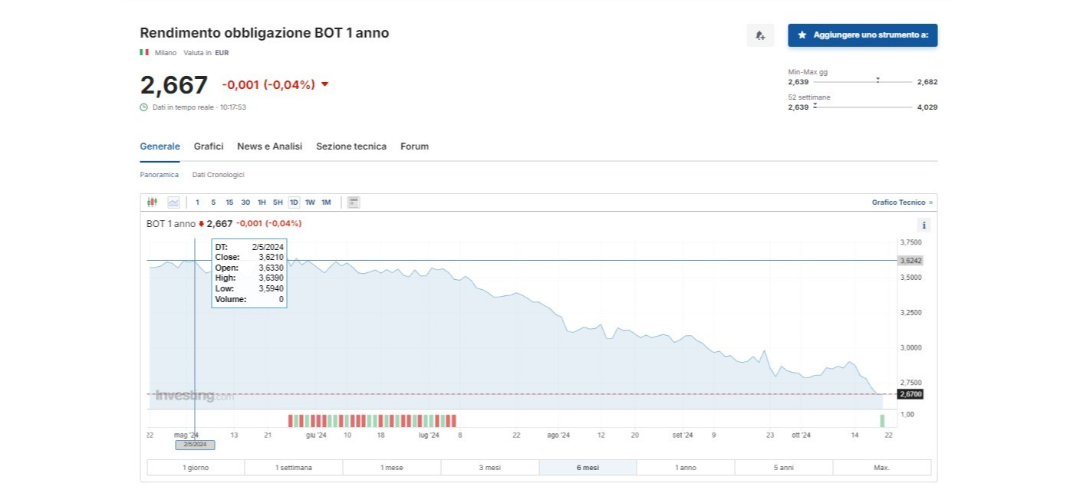Open the Aggiungere uno strumento dropdown
The width and height of the screenshot is (1080, 500).
point(862,35)
